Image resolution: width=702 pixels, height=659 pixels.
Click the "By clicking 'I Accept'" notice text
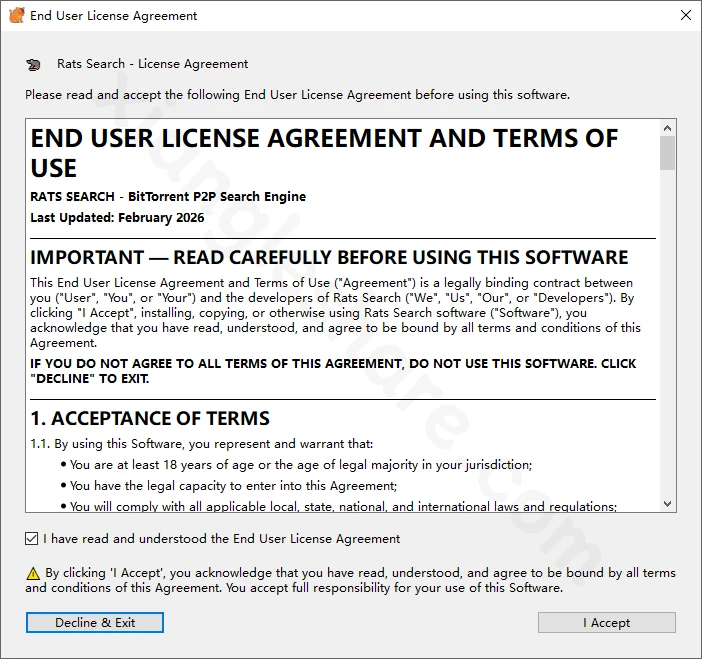350,580
